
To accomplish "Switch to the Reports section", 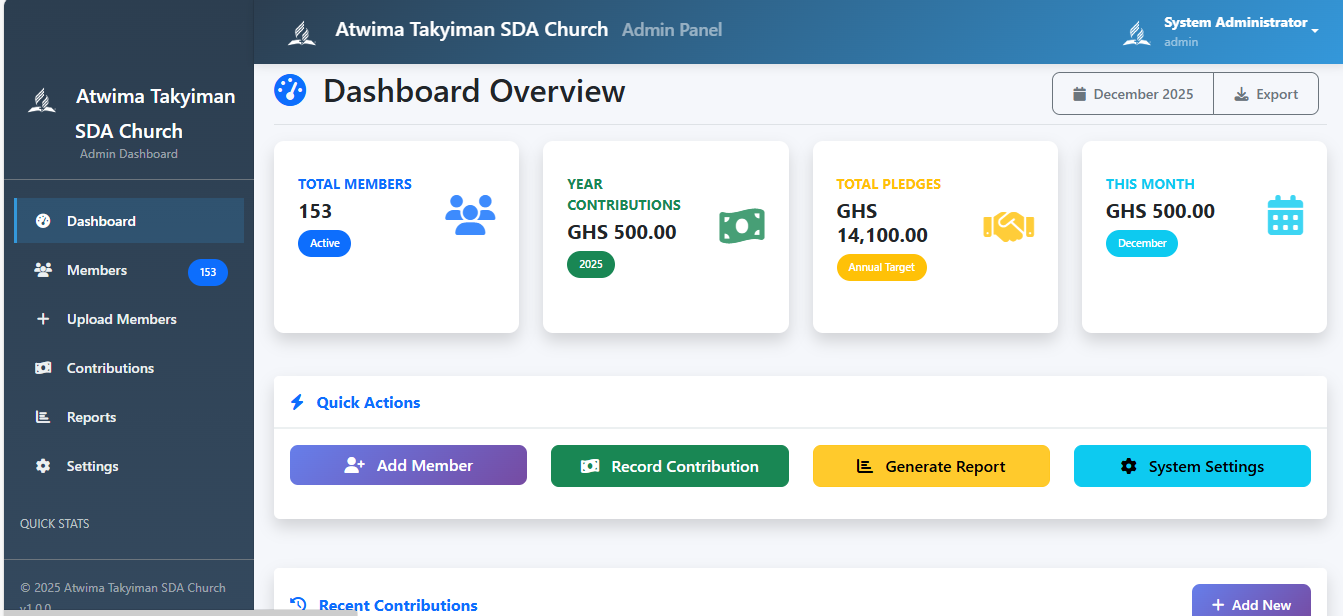I will point(92,417).
